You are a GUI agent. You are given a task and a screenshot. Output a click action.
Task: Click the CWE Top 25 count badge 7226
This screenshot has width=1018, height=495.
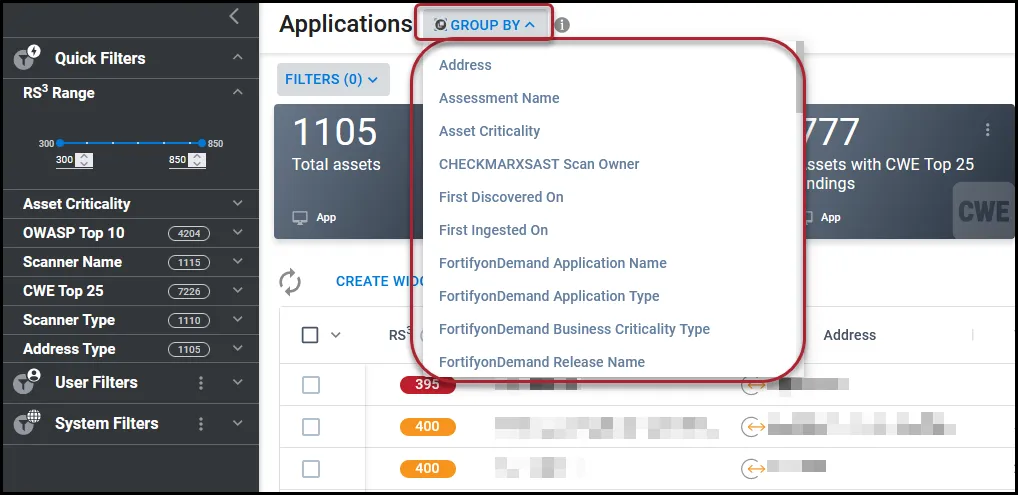[189, 291]
